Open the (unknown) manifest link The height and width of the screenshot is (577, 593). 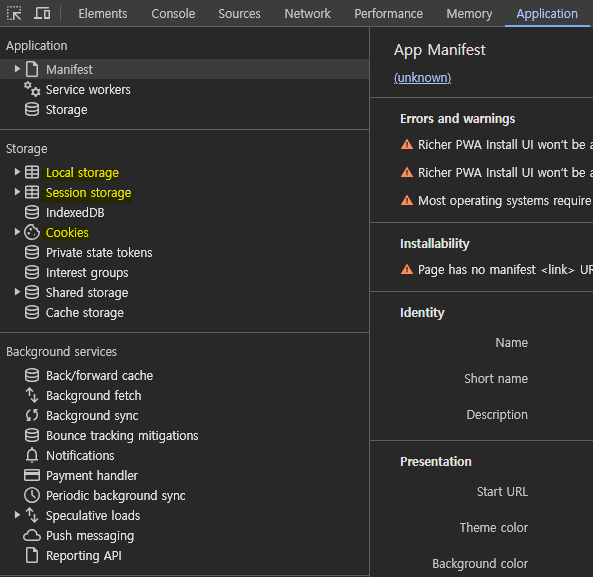[422, 78]
